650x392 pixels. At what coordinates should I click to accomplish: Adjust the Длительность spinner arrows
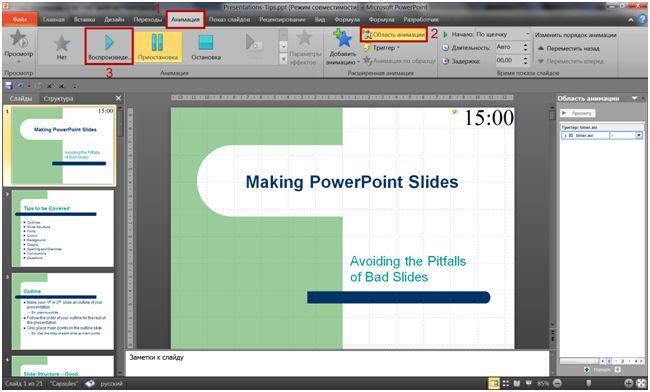click(x=526, y=47)
